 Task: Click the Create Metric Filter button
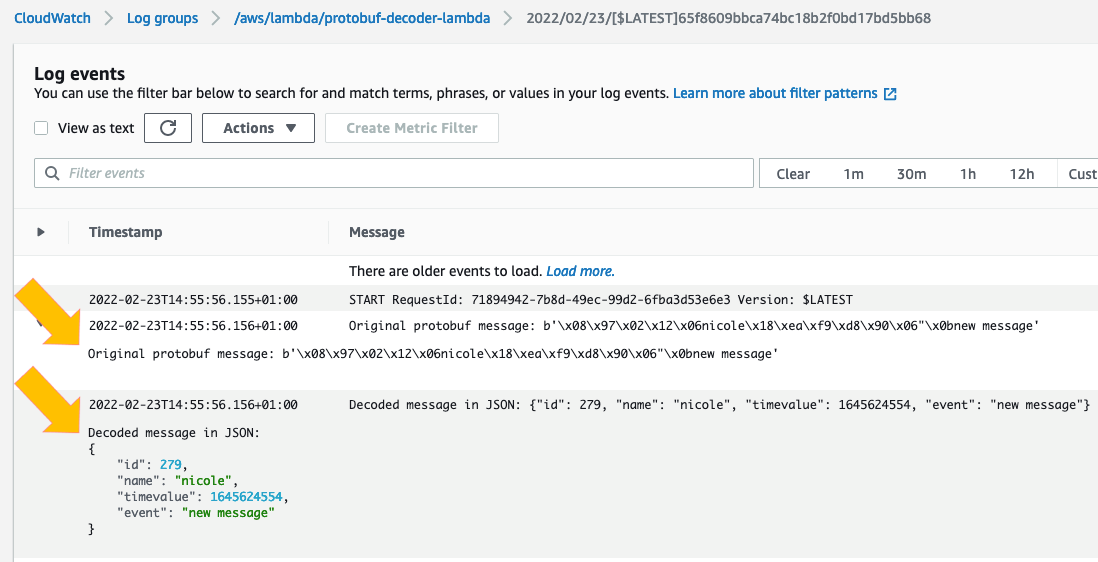pyautogui.click(x=412, y=128)
